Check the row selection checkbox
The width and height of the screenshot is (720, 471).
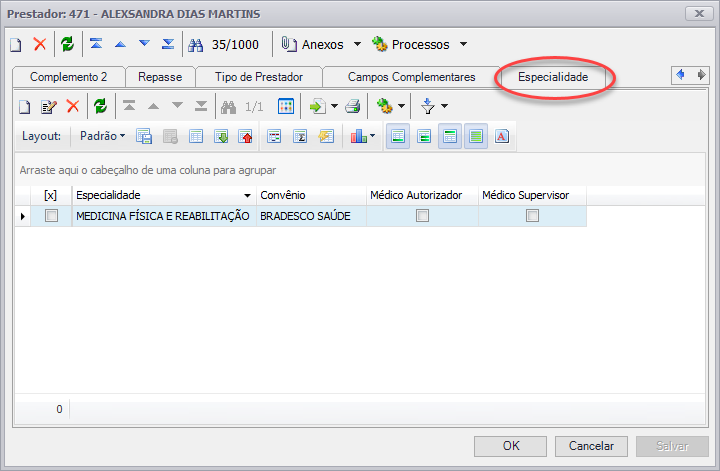(x=51, y=215)
